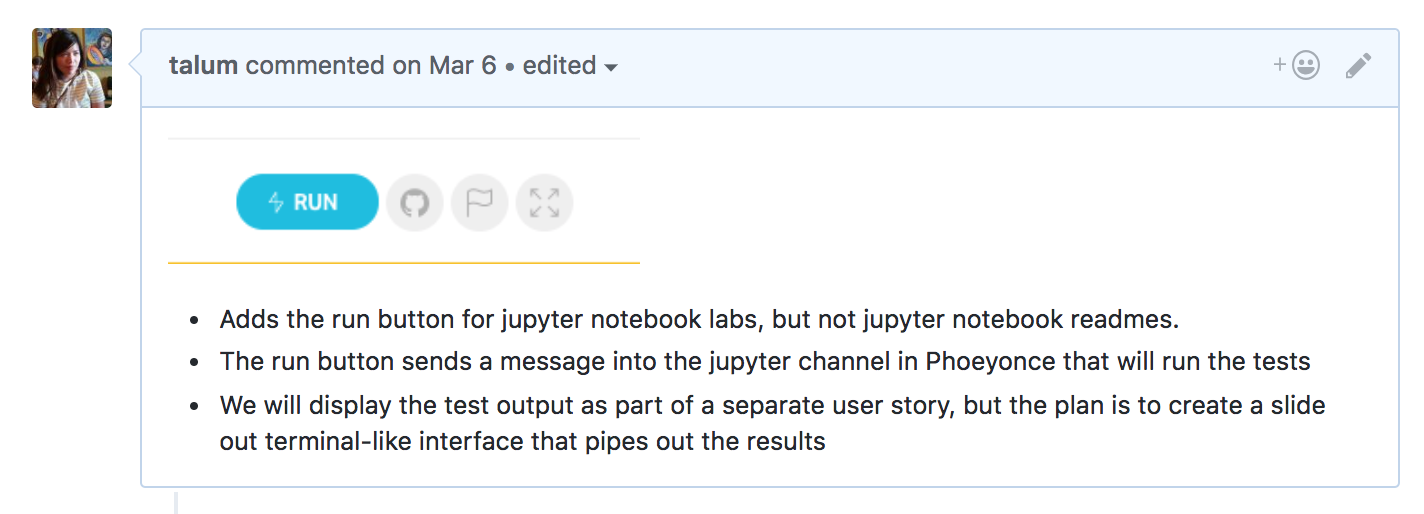Click the lightning bolt on RUN button
The width and height of the screenshot is (1424, 514).
pos(277,203)
